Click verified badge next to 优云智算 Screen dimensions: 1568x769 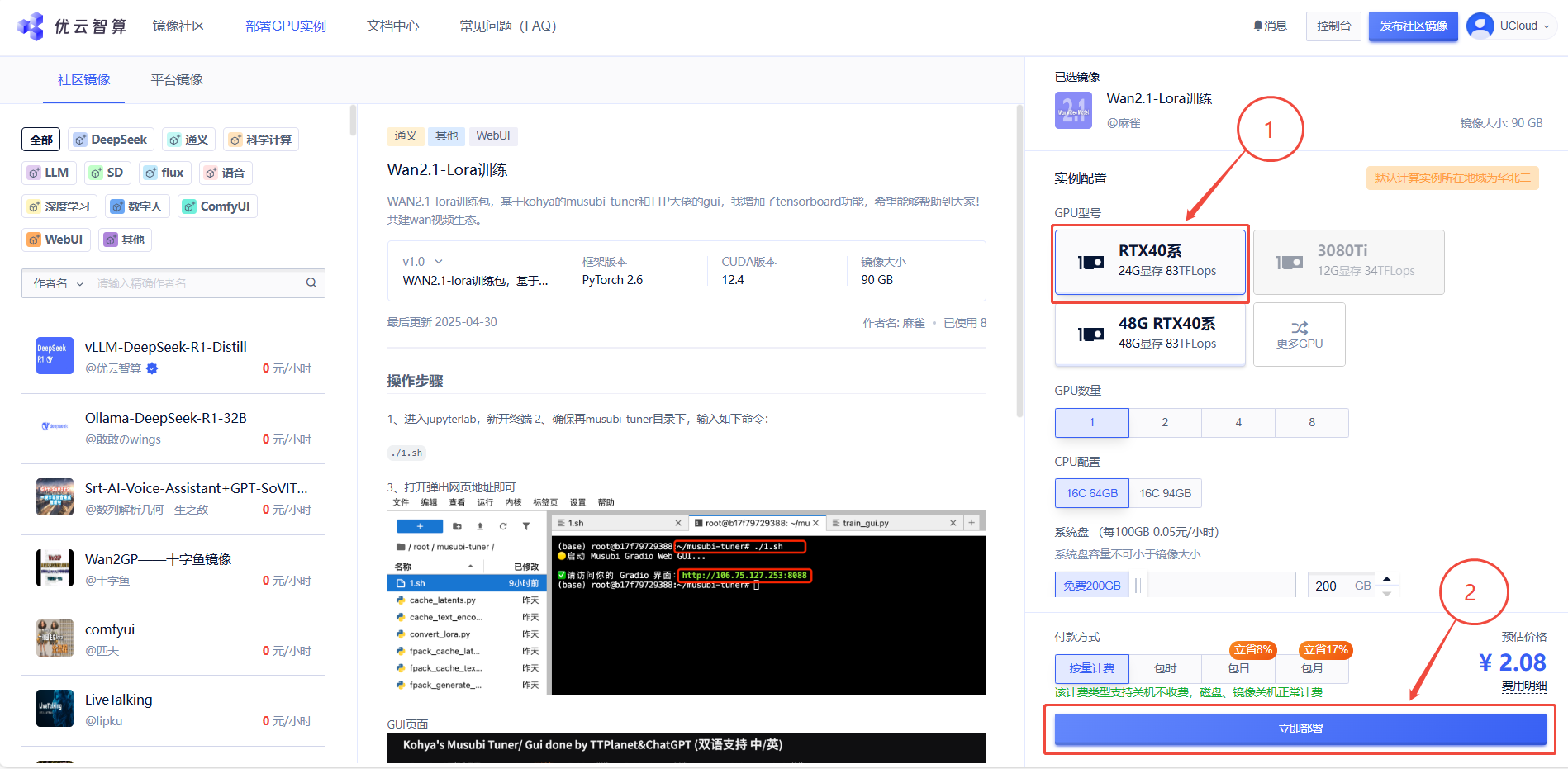tap(152, 368)
